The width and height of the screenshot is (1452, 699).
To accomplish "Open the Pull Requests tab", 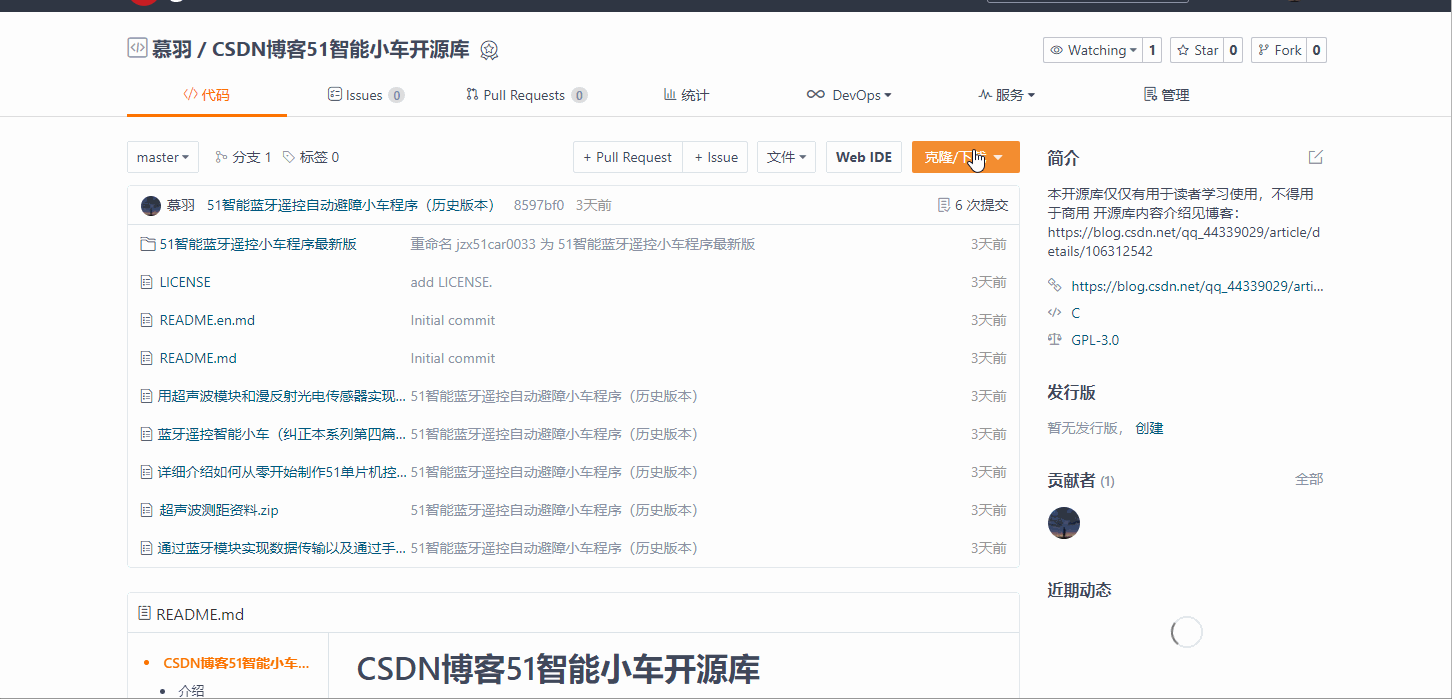I will [526, 95].
